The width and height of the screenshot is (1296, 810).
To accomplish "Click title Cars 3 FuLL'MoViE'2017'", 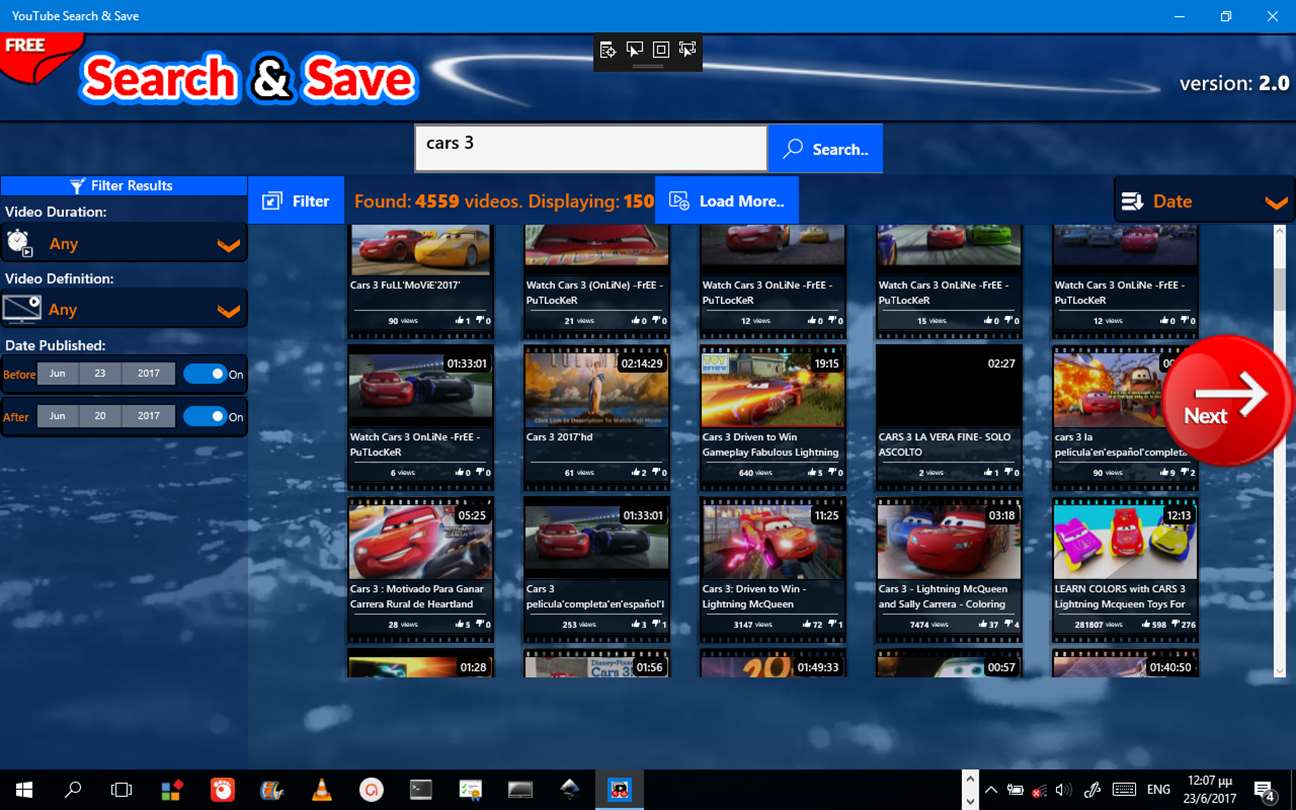I will coord(405,285).
